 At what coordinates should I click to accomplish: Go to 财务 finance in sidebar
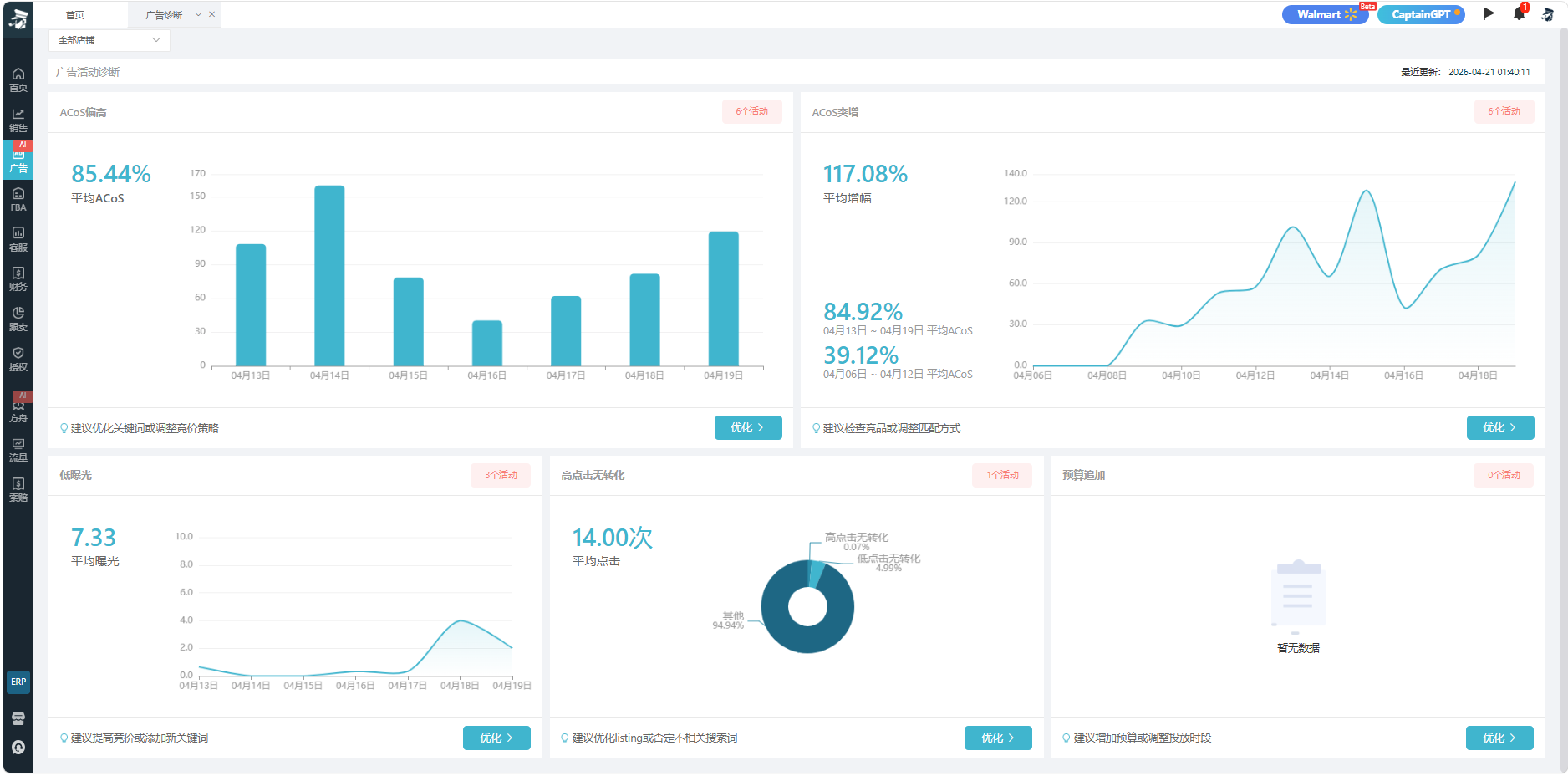[18, 278]
